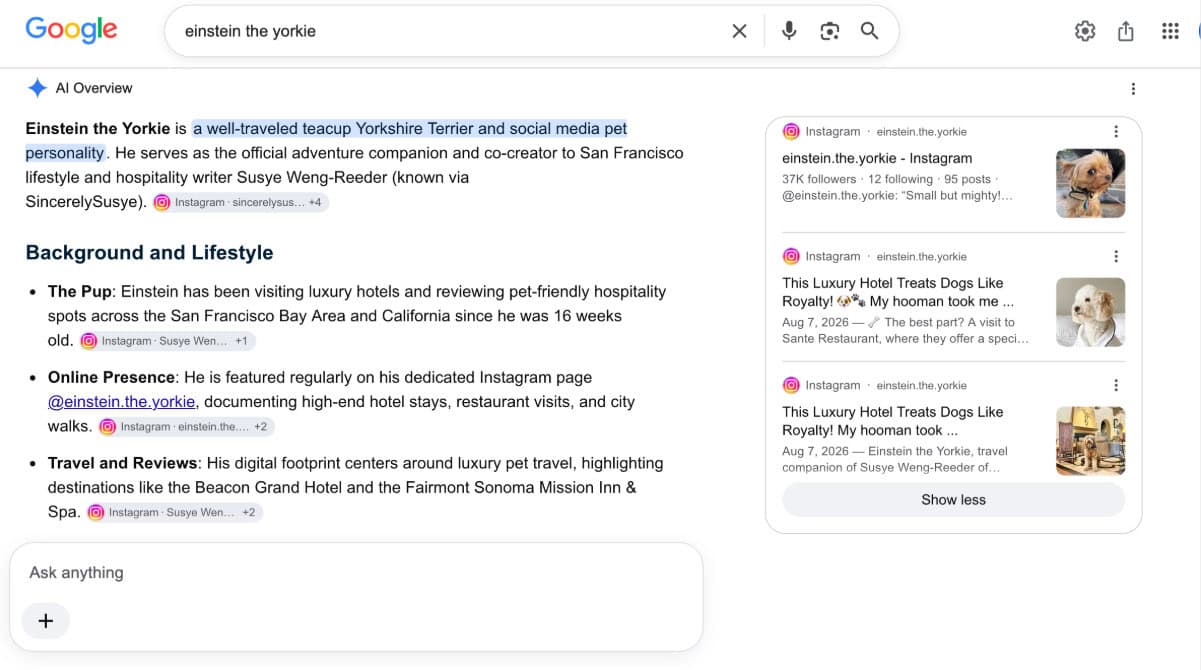Click Instagram icon on first source card
Viewport: 1201px width, 670px height.
click(791, 131)
